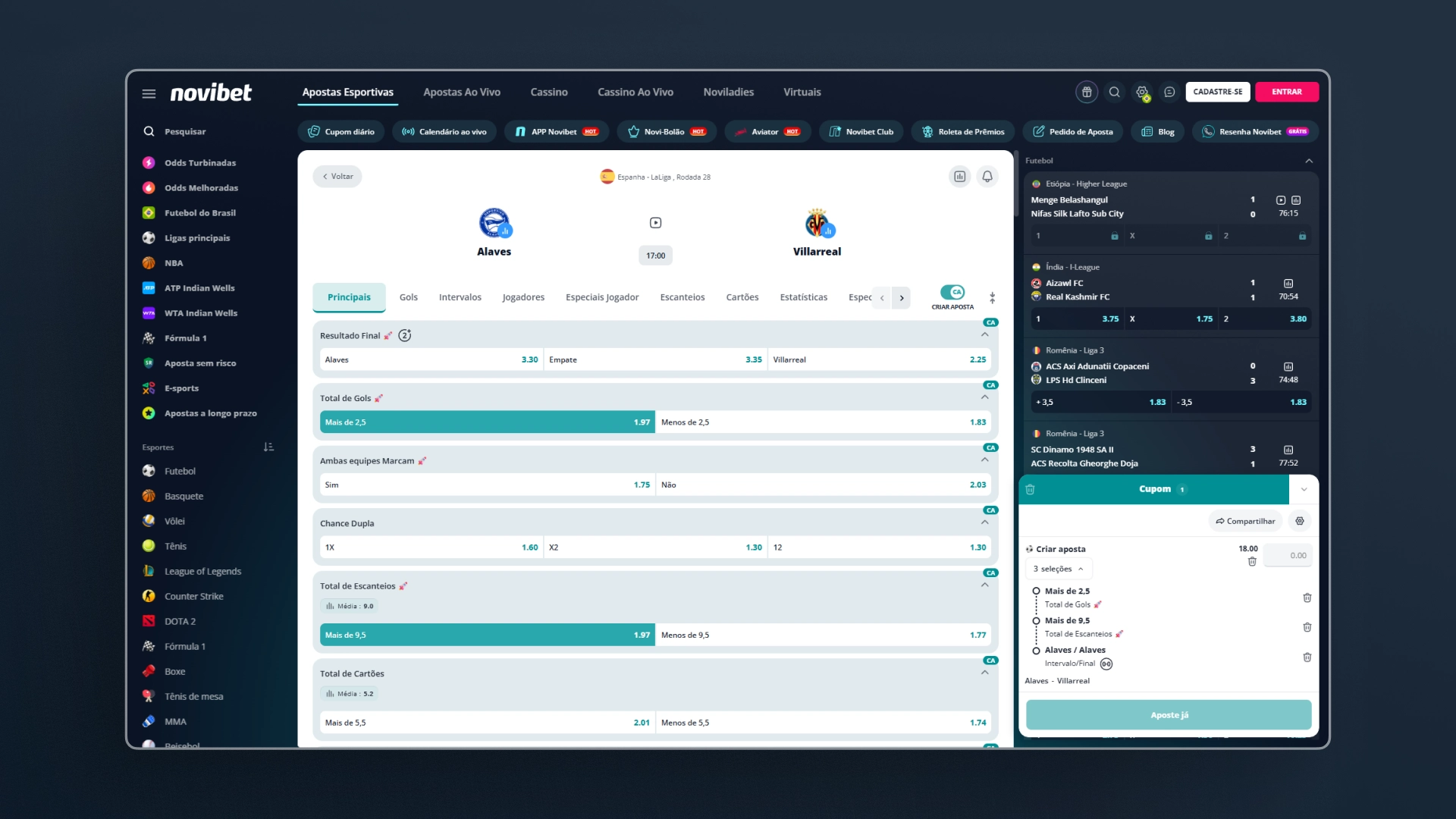Toggle the Criar Aposta switch

coord(952,292)
